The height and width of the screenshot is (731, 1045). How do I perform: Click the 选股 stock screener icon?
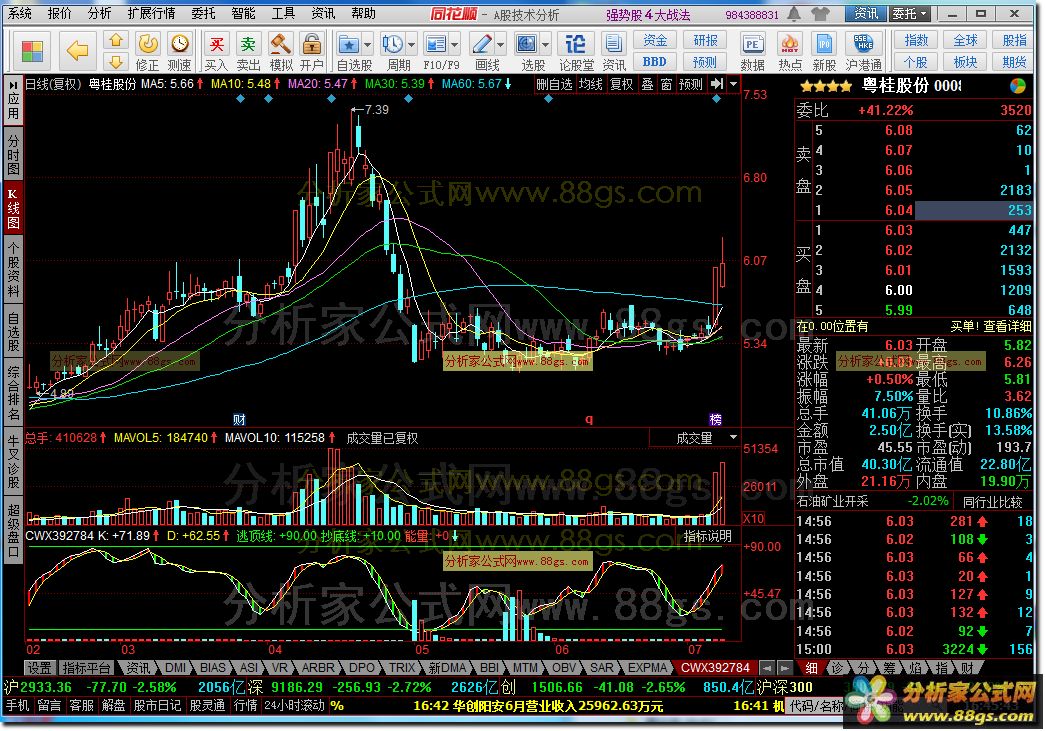(526, 45)
